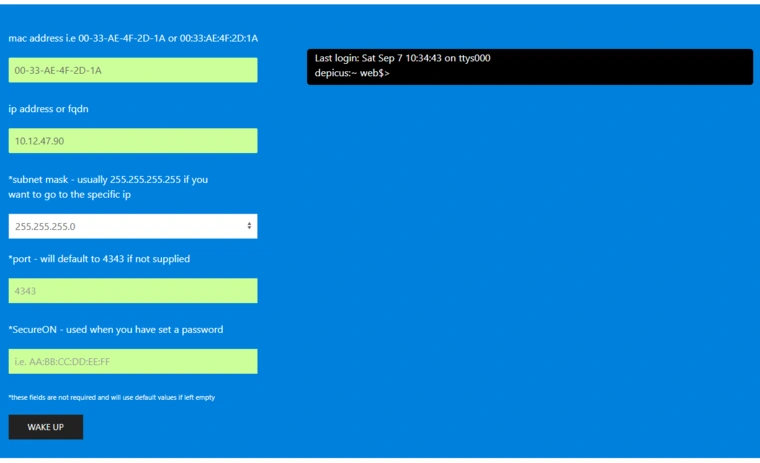Click the 'depicus:~ web$>' prompt line
Screen dimensions: 760x463
click(x=352, y=73)
